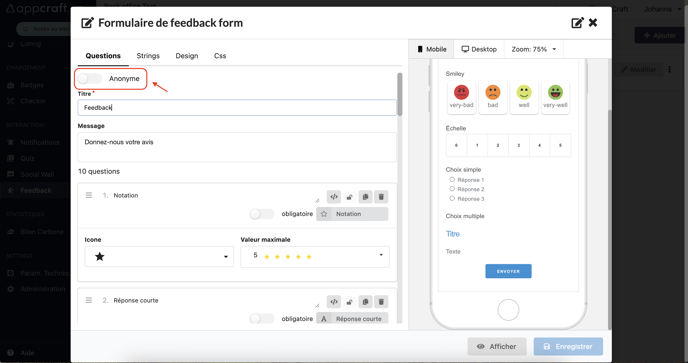Open Checkin in the sidebar
Screen dimensions: 688x363
tap(26, 101)
